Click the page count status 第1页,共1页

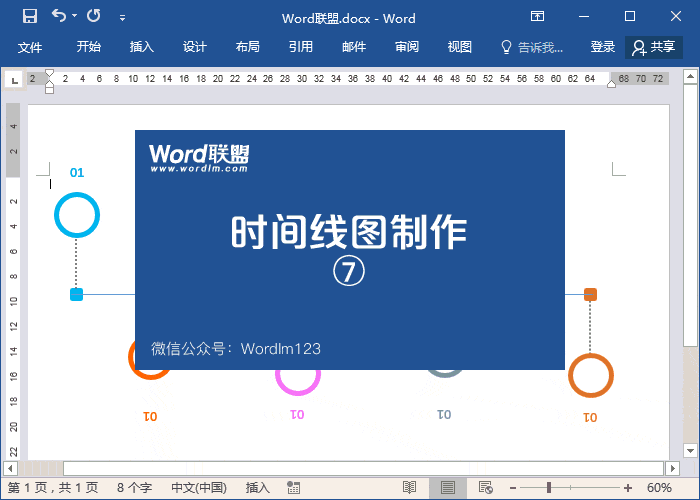(53, 488)
